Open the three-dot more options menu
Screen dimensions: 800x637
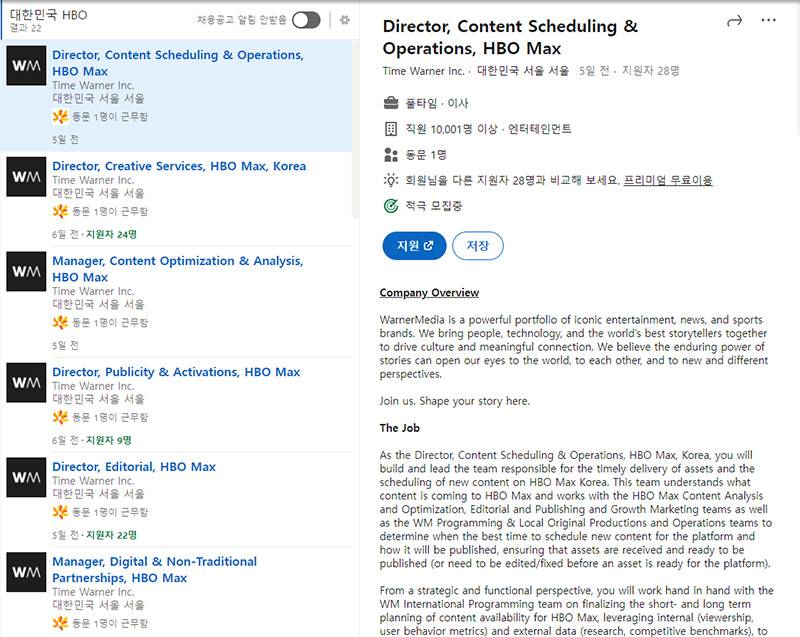click(768, 20)
